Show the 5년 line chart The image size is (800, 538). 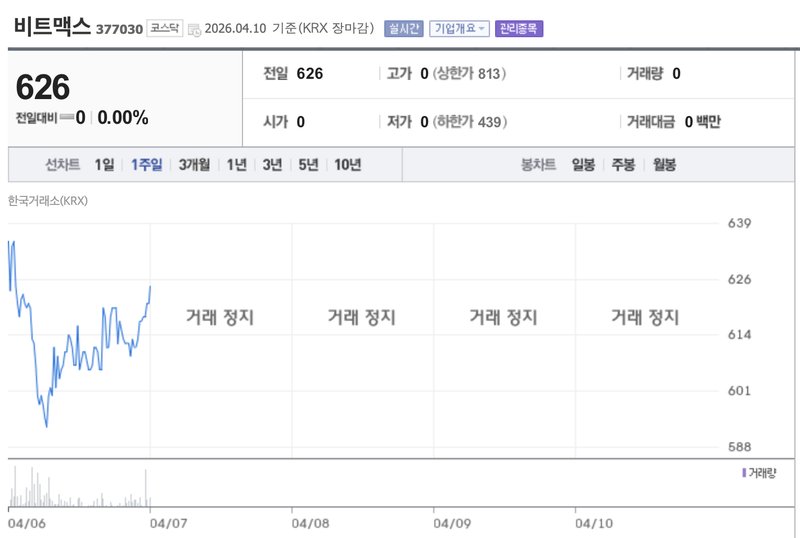[308, 165]
